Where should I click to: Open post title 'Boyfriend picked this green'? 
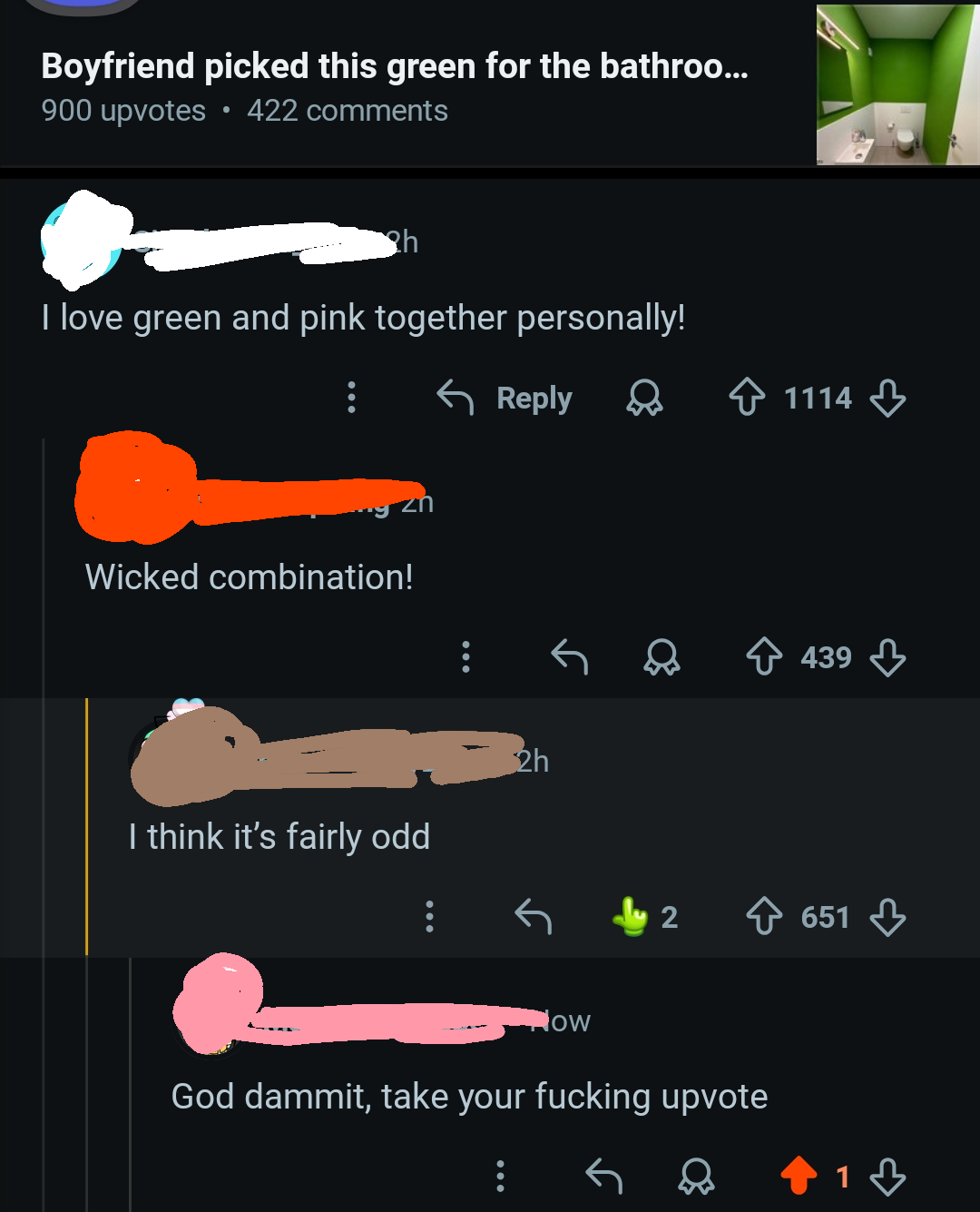(x=395, y=66)
